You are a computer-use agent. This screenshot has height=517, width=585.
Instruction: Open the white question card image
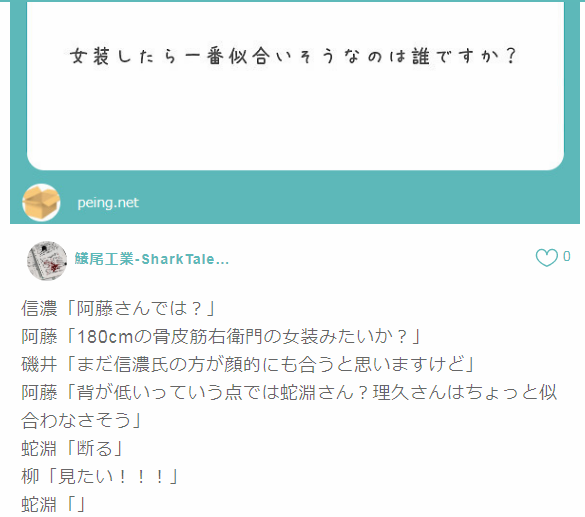point(295,85)
